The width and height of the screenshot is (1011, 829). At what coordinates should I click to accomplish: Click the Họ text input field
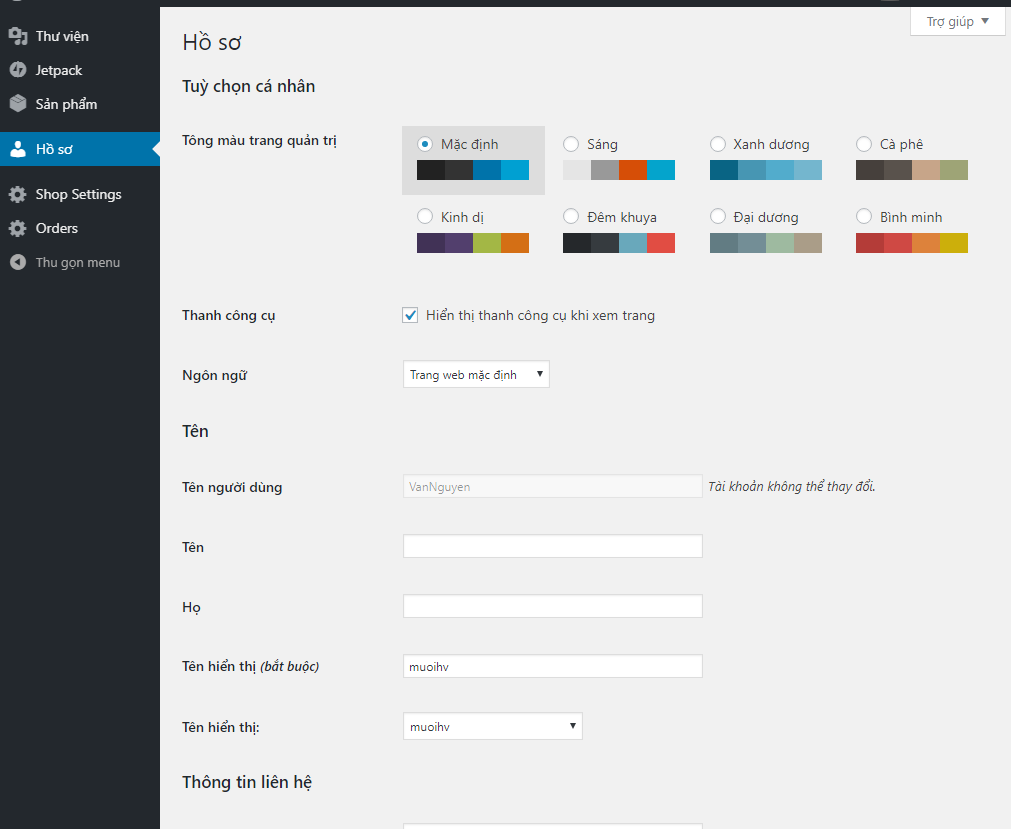pos(552,606)
